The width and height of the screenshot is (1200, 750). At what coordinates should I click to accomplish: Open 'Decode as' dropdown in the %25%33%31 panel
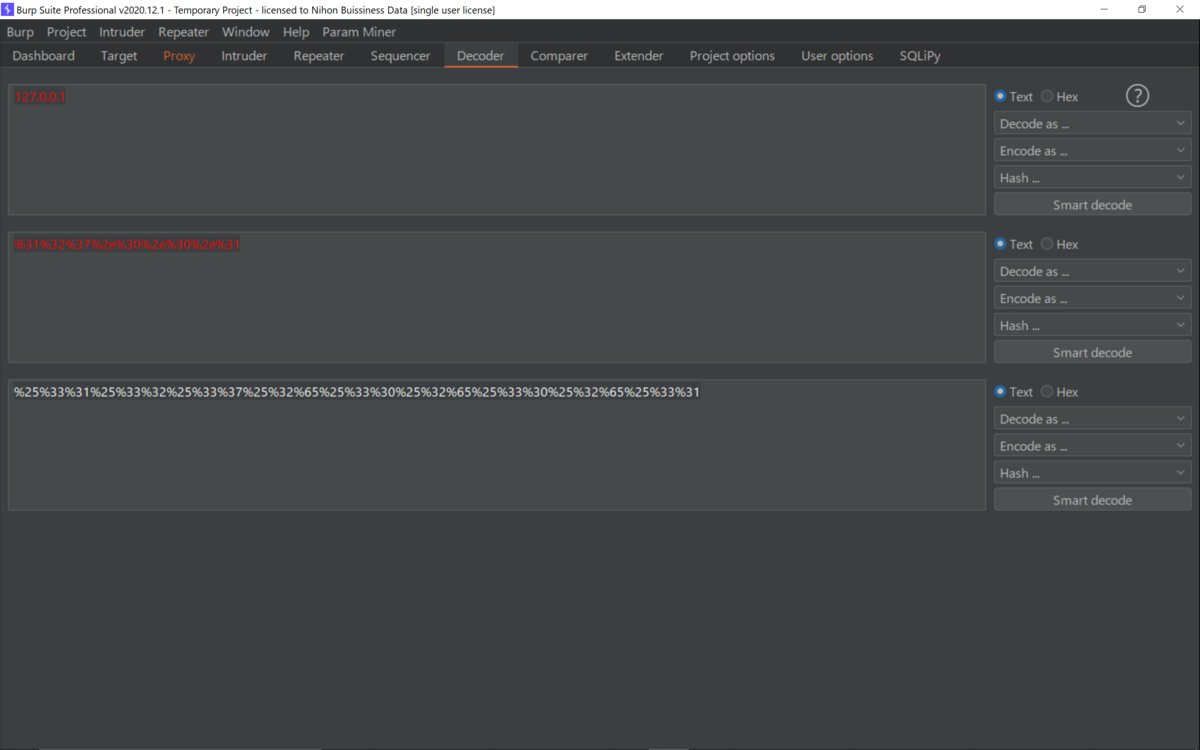pos(1092,419)
